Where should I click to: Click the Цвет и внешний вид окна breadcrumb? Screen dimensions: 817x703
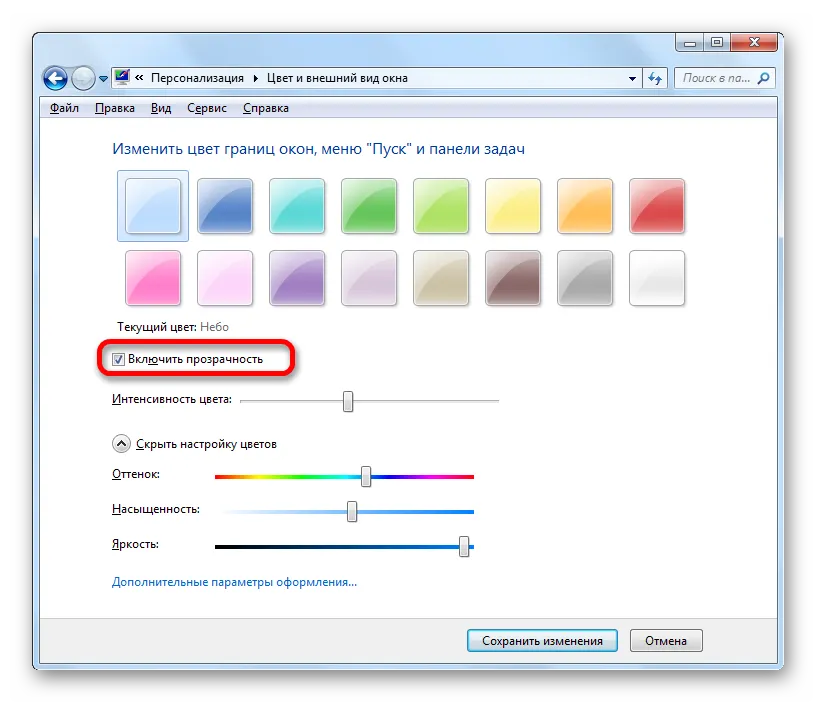click(x=337, y=78)
